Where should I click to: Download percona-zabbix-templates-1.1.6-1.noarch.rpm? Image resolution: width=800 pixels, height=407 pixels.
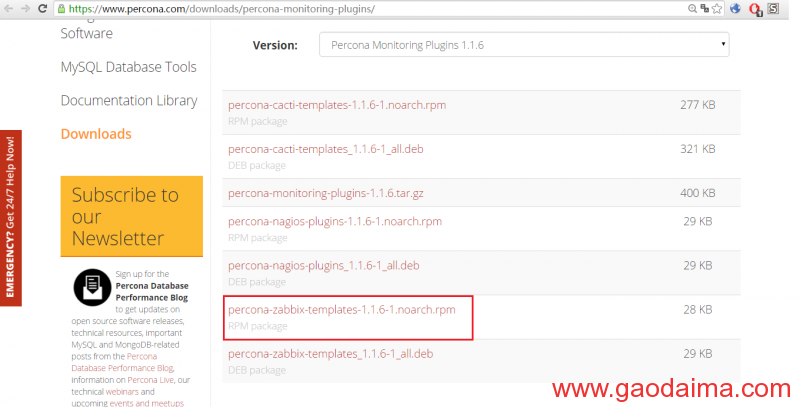pyautogui.click(x=342, y=310)
